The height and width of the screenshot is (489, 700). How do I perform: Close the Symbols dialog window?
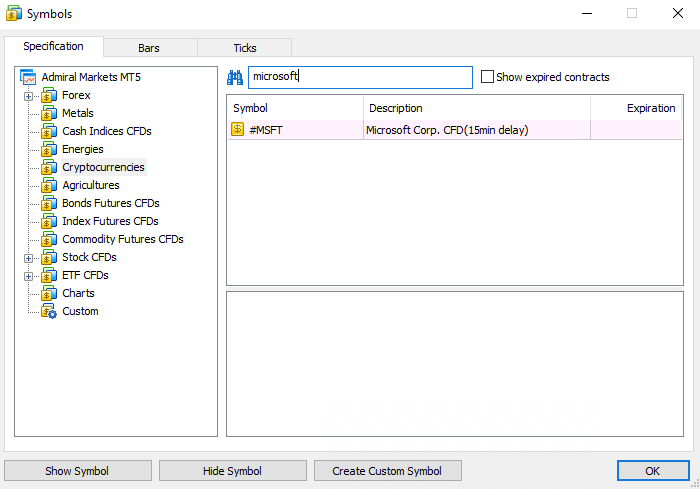coord(678,13)
